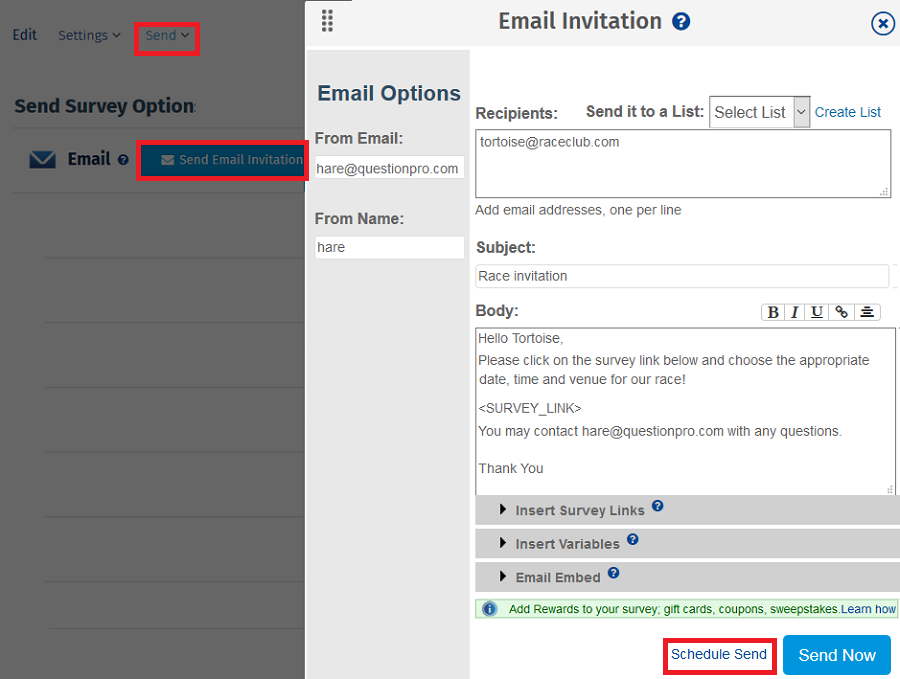
Task: Click the Learn how link
Action: pyautogui.click(x=868, y=609)
